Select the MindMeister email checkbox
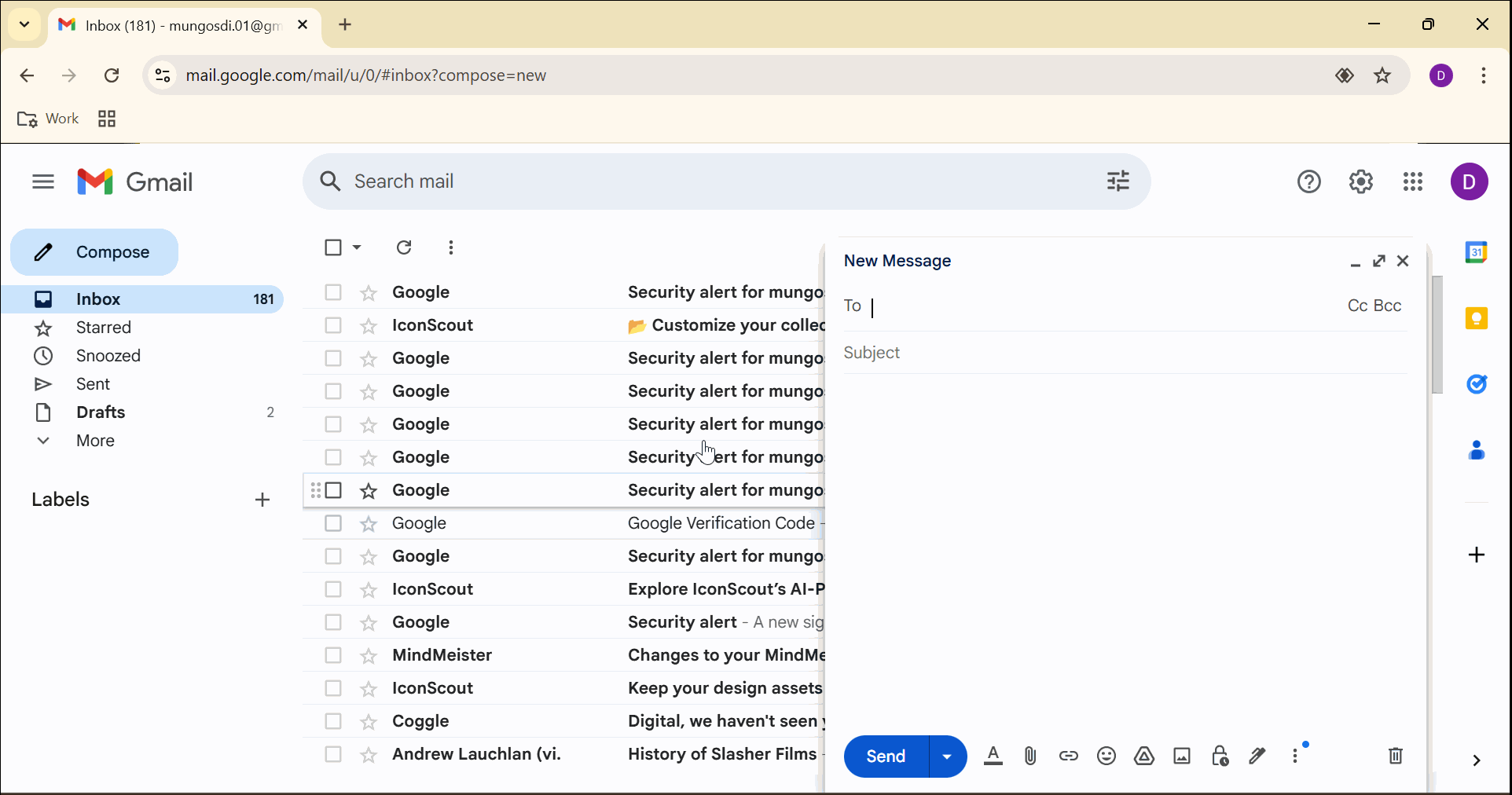The width and height of the screenshot is (1512, 795). click(333, 655)
